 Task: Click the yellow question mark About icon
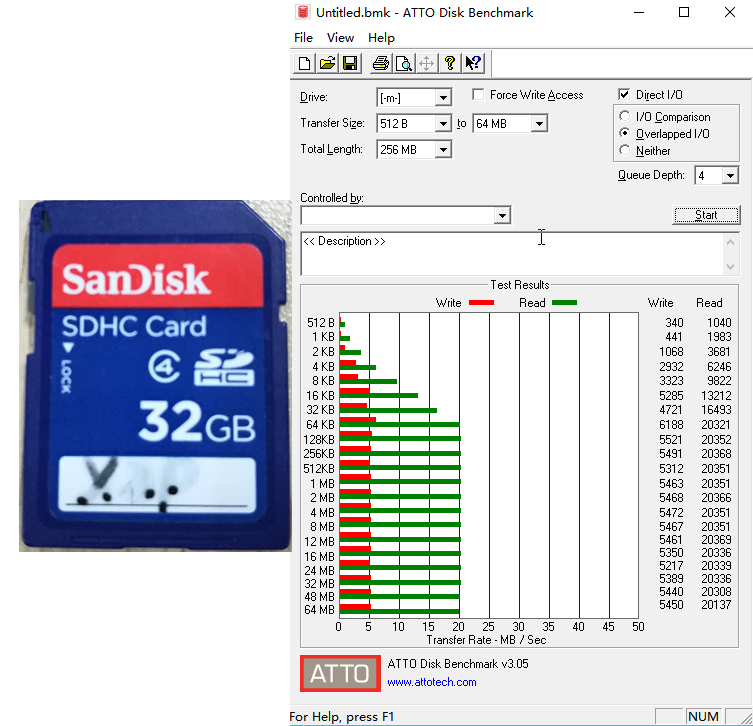tap(450, 63)
